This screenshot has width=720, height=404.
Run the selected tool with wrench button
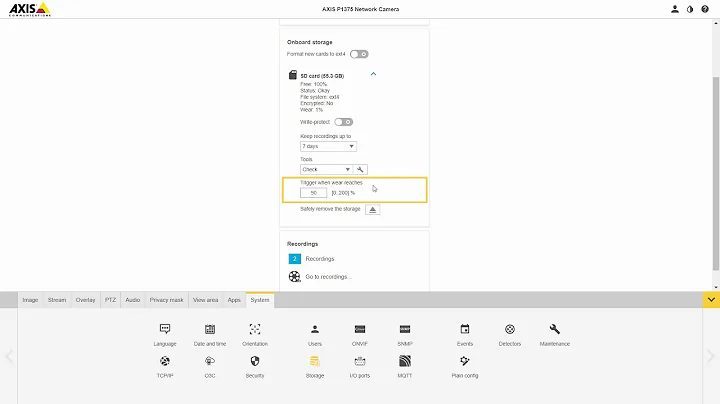click(360, 169)
